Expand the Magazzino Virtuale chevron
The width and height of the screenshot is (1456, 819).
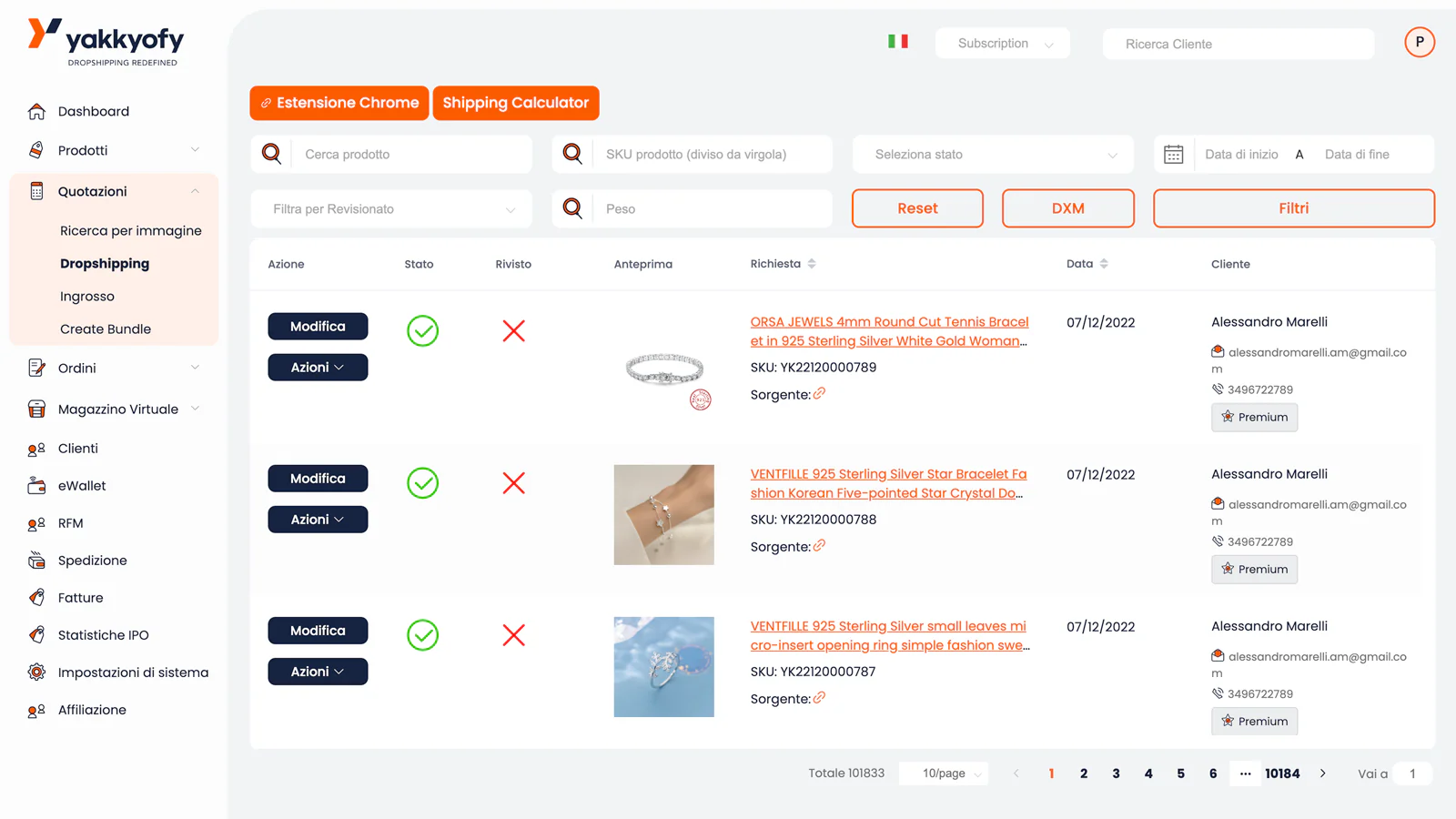195,409
